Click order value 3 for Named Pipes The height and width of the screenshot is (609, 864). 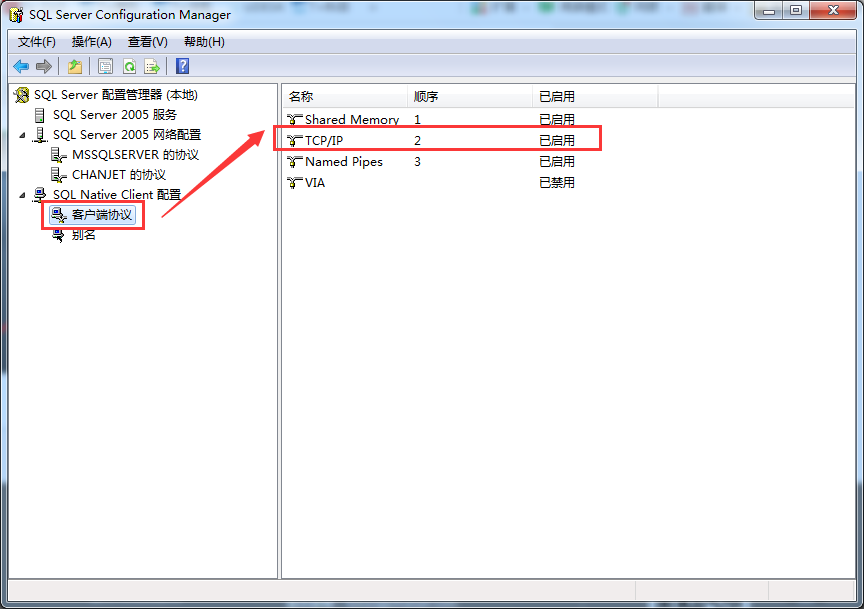(417, 161)
